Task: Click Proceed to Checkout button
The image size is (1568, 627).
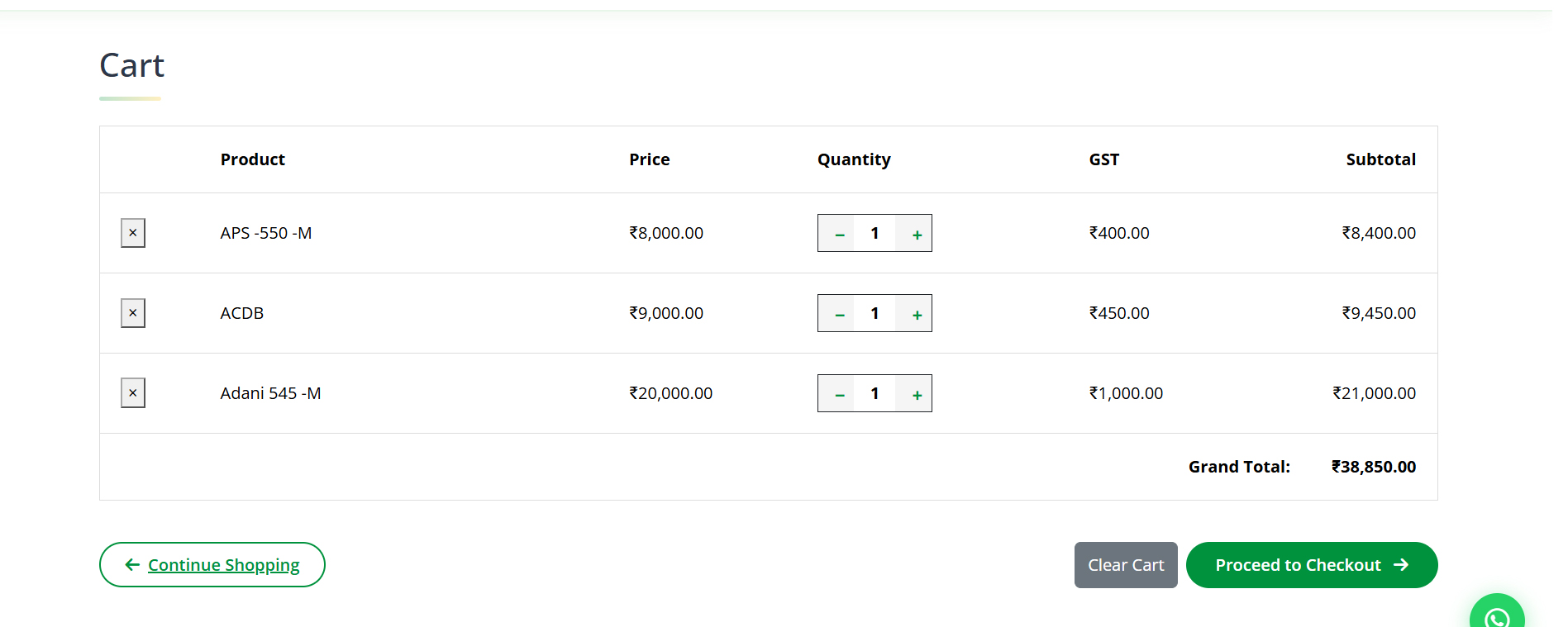Action: [x=1312, y=565]
